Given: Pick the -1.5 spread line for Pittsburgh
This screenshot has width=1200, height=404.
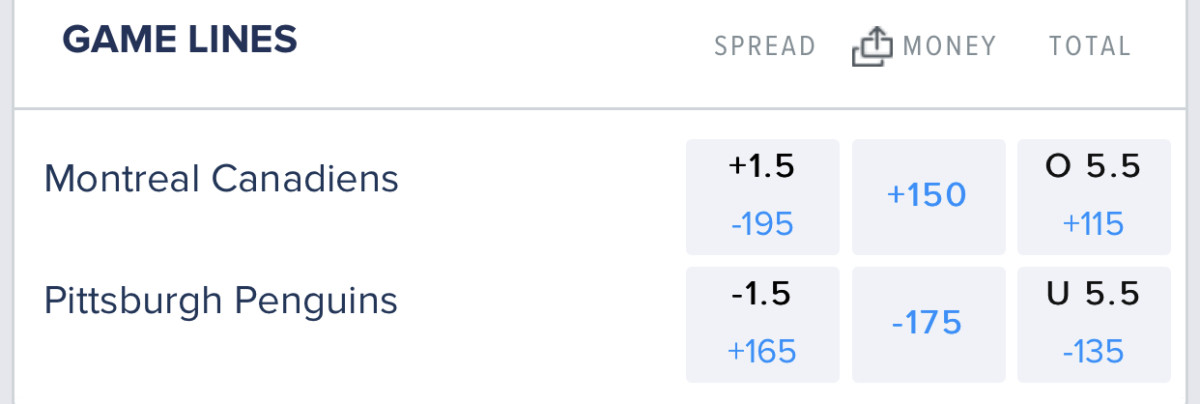Looking at the screenshot, I should click(x=762, y=293).
